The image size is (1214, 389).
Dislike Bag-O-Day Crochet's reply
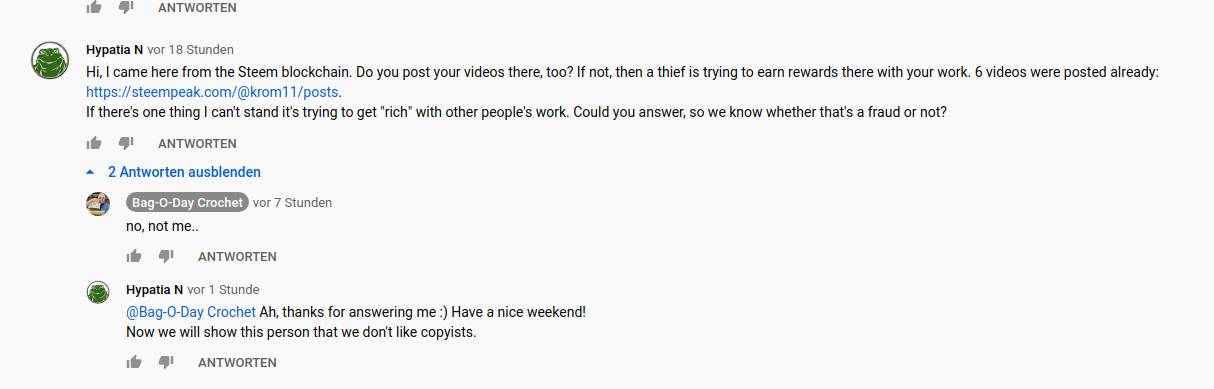tap(166, 257)
